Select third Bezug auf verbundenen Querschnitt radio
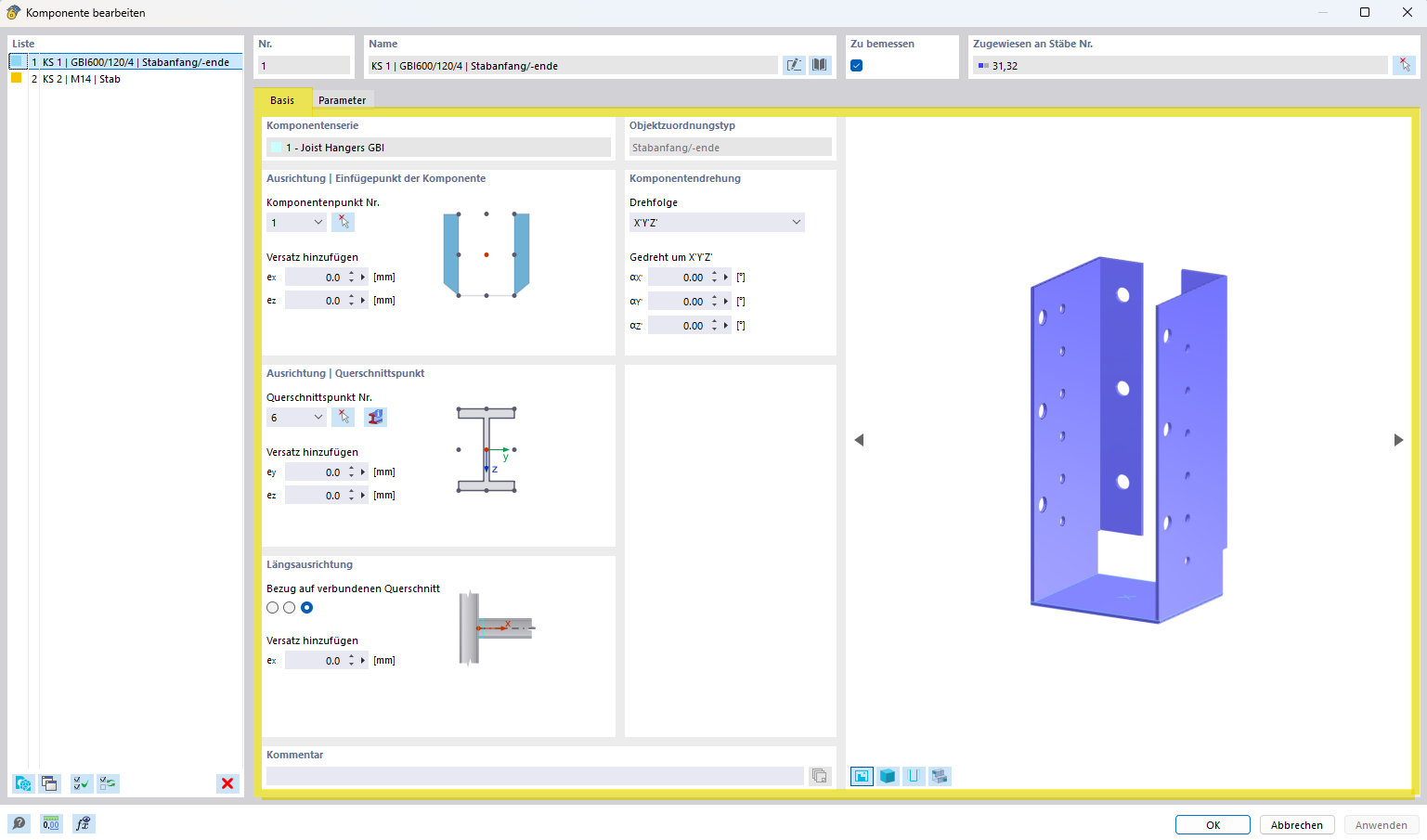This screenshot has width=1427, height=840. (306, 607)
